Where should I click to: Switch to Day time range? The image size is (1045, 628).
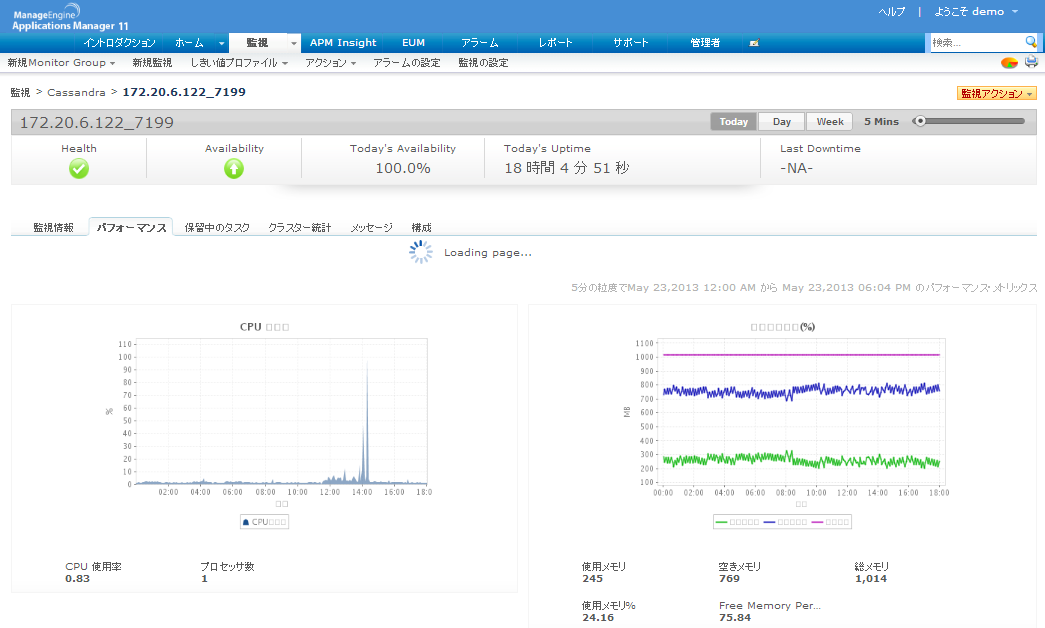[x=781, y=122]
